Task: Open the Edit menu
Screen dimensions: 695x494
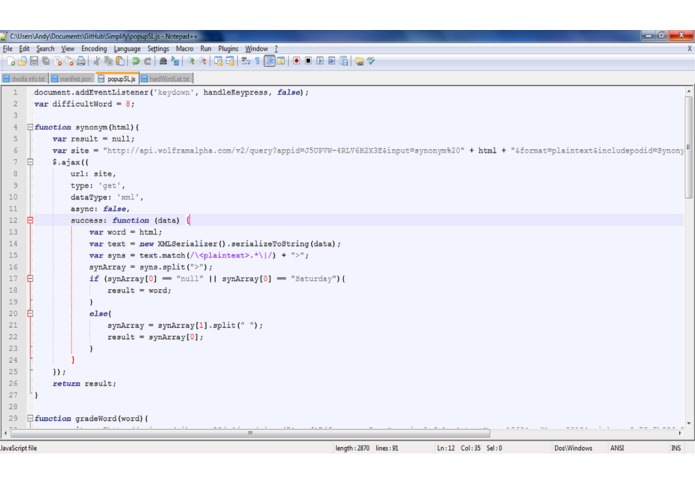Action: 24,49
